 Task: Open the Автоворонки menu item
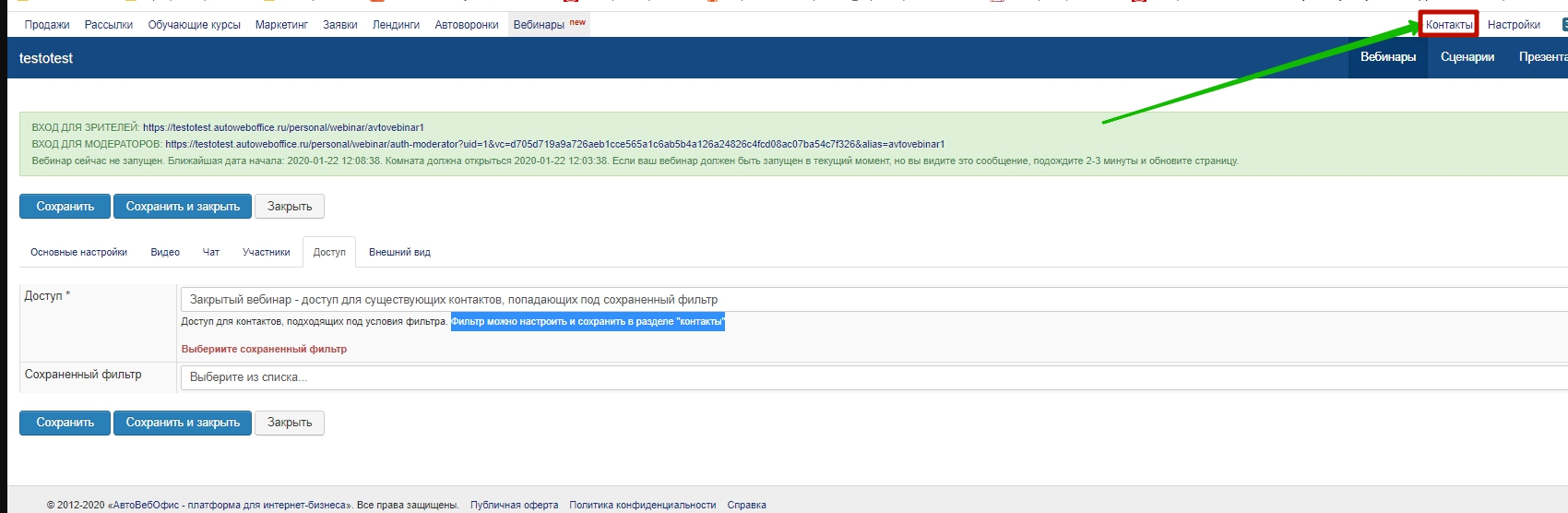click(x=467, y=25)
